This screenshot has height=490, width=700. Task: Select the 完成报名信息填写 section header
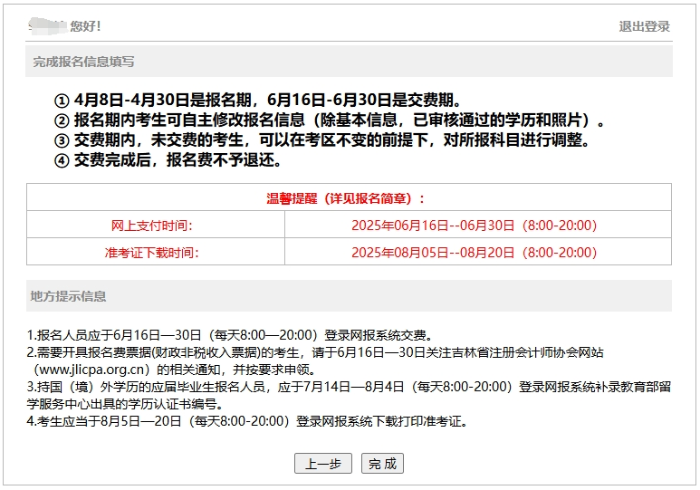point(83,62)
